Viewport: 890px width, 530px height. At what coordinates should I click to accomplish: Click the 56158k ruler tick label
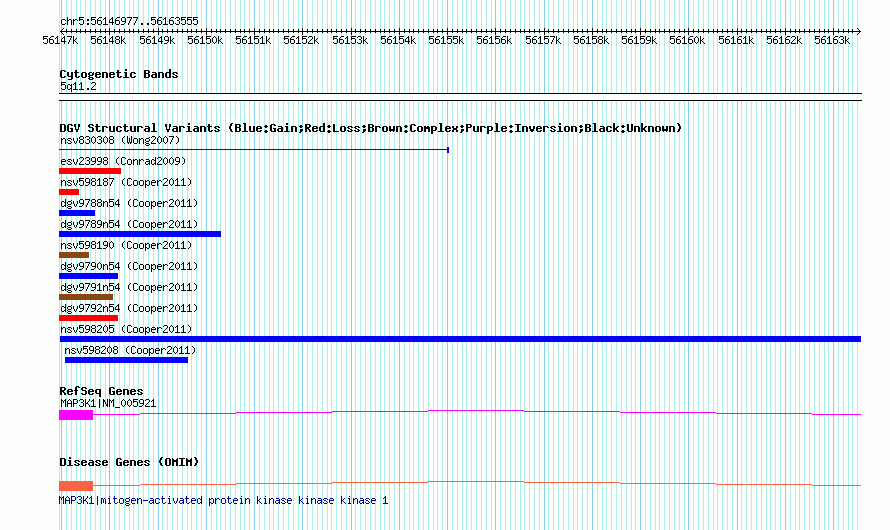coord(591,41)
